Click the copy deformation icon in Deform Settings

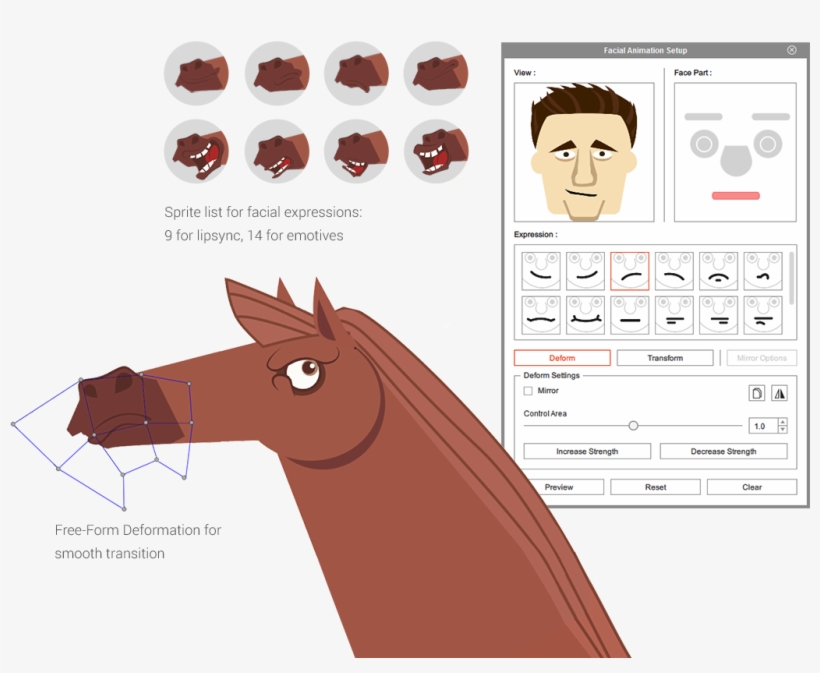click(x=759, y=392)
